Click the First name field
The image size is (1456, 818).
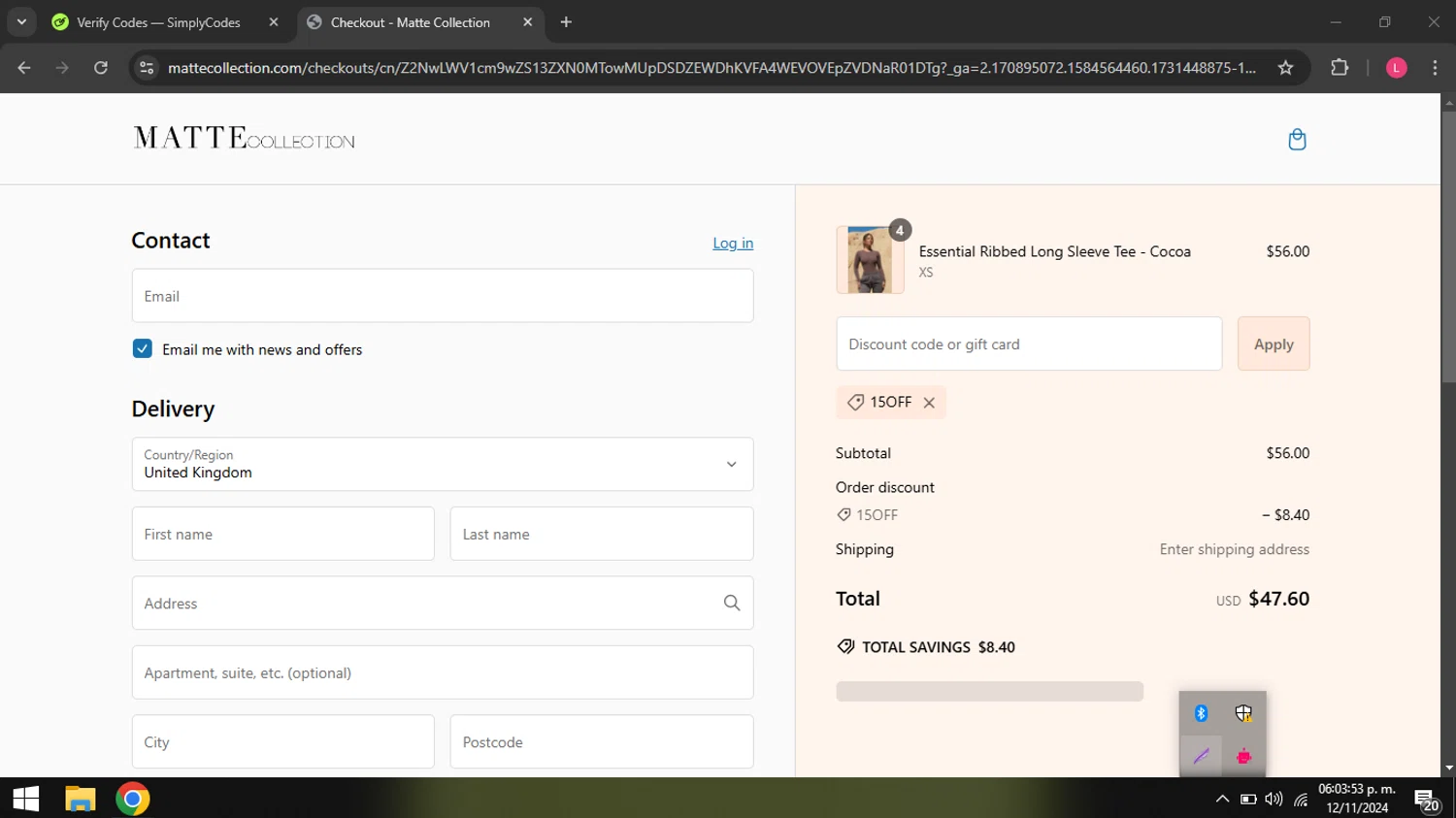[283, 534]
